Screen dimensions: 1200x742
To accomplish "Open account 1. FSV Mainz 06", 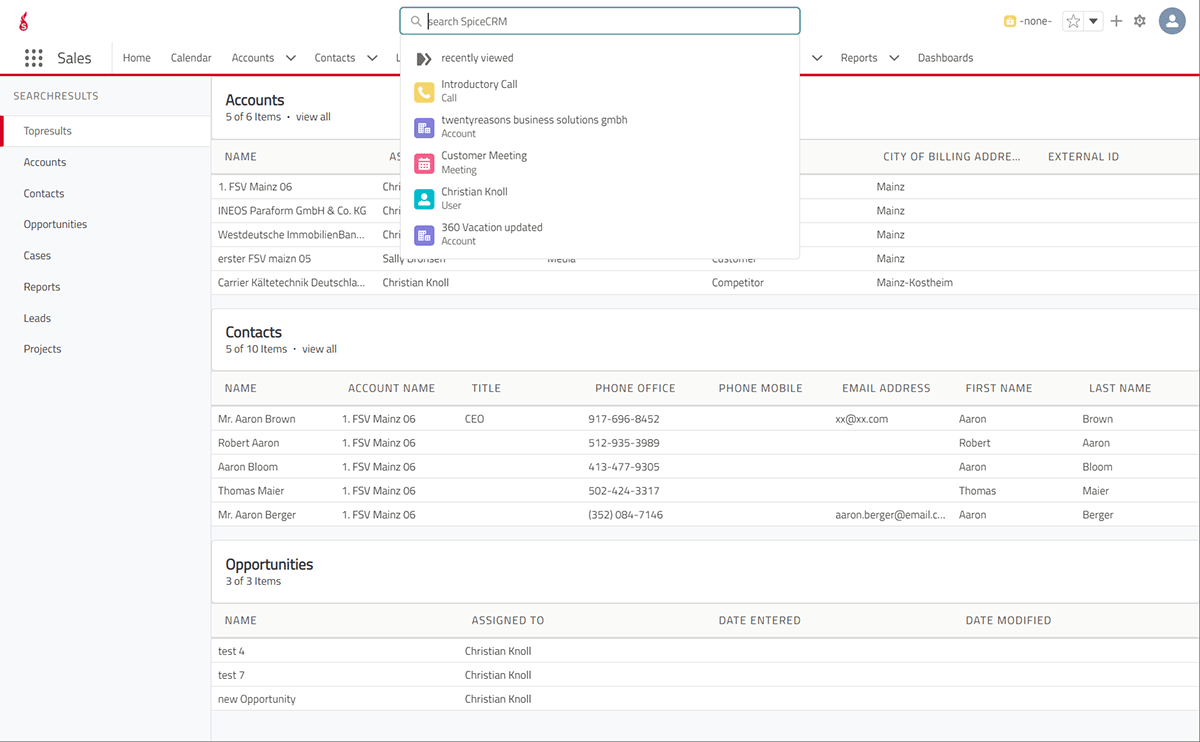I will pos(255,187).
